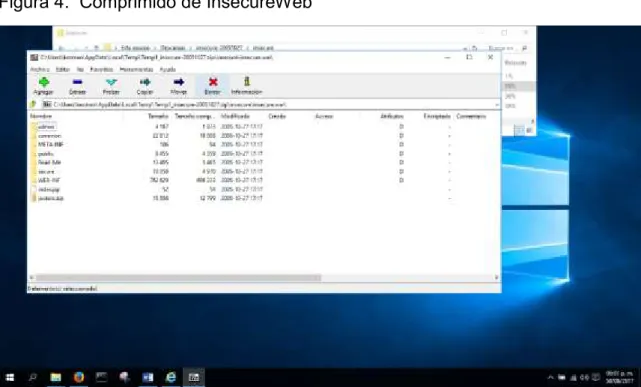Show hidden tray icons chevron
This screenshot has width=641, height=387.
(551, 378)
